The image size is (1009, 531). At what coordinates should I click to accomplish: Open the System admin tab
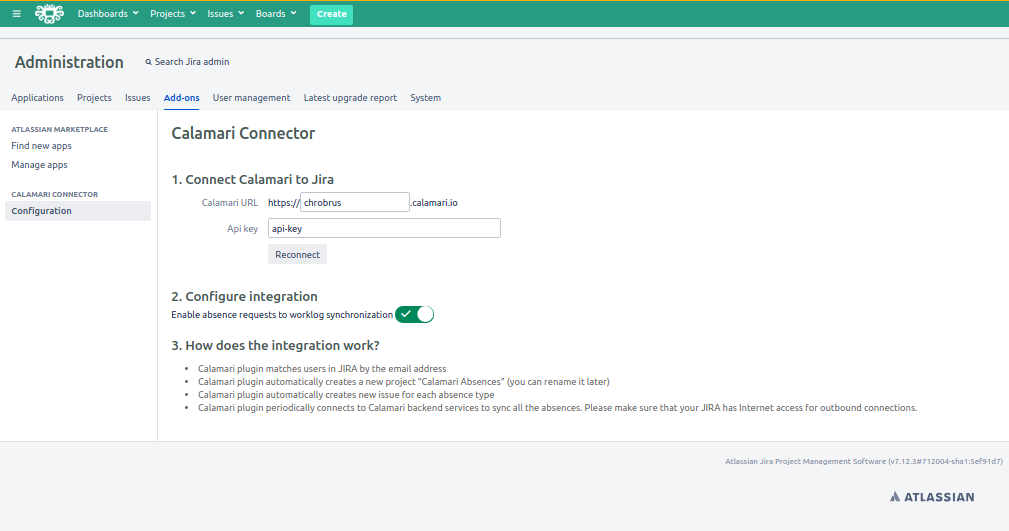425,98
